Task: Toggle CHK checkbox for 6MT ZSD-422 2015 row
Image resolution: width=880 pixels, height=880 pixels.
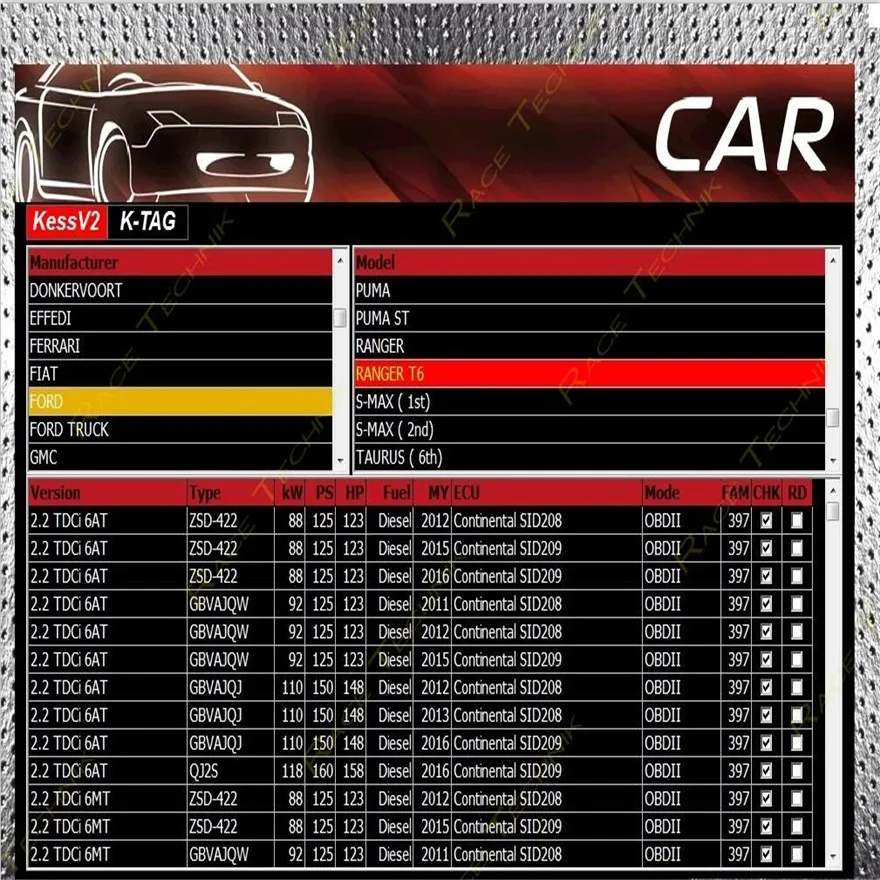Action: tap(766, 826)
